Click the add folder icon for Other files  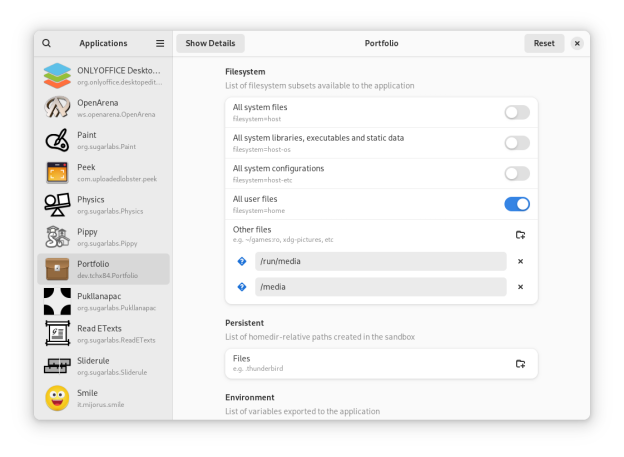520,235
